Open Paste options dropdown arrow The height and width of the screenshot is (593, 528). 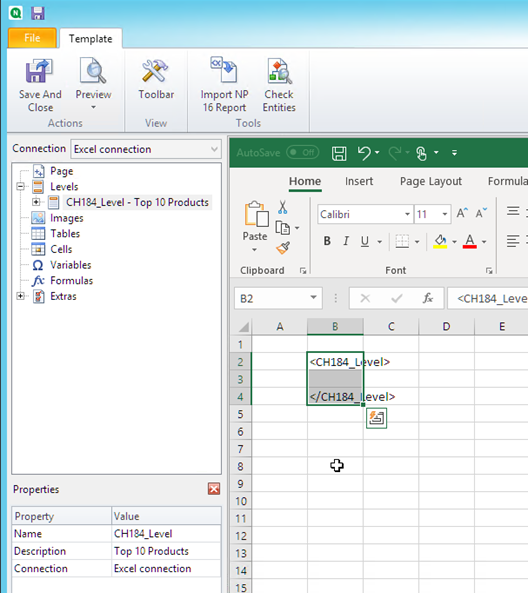click(255, 250)
